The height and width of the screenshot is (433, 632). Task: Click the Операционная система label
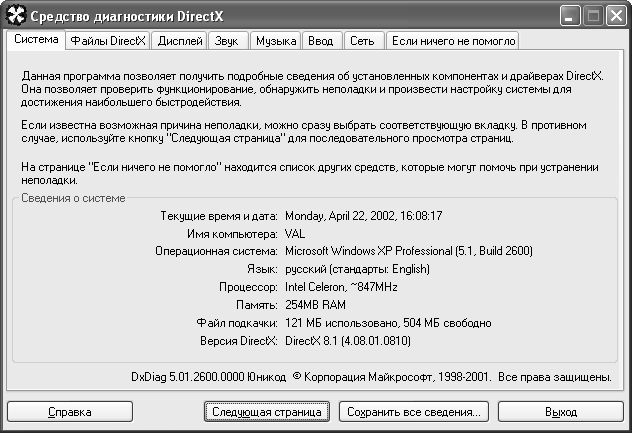tap(216, 251)
